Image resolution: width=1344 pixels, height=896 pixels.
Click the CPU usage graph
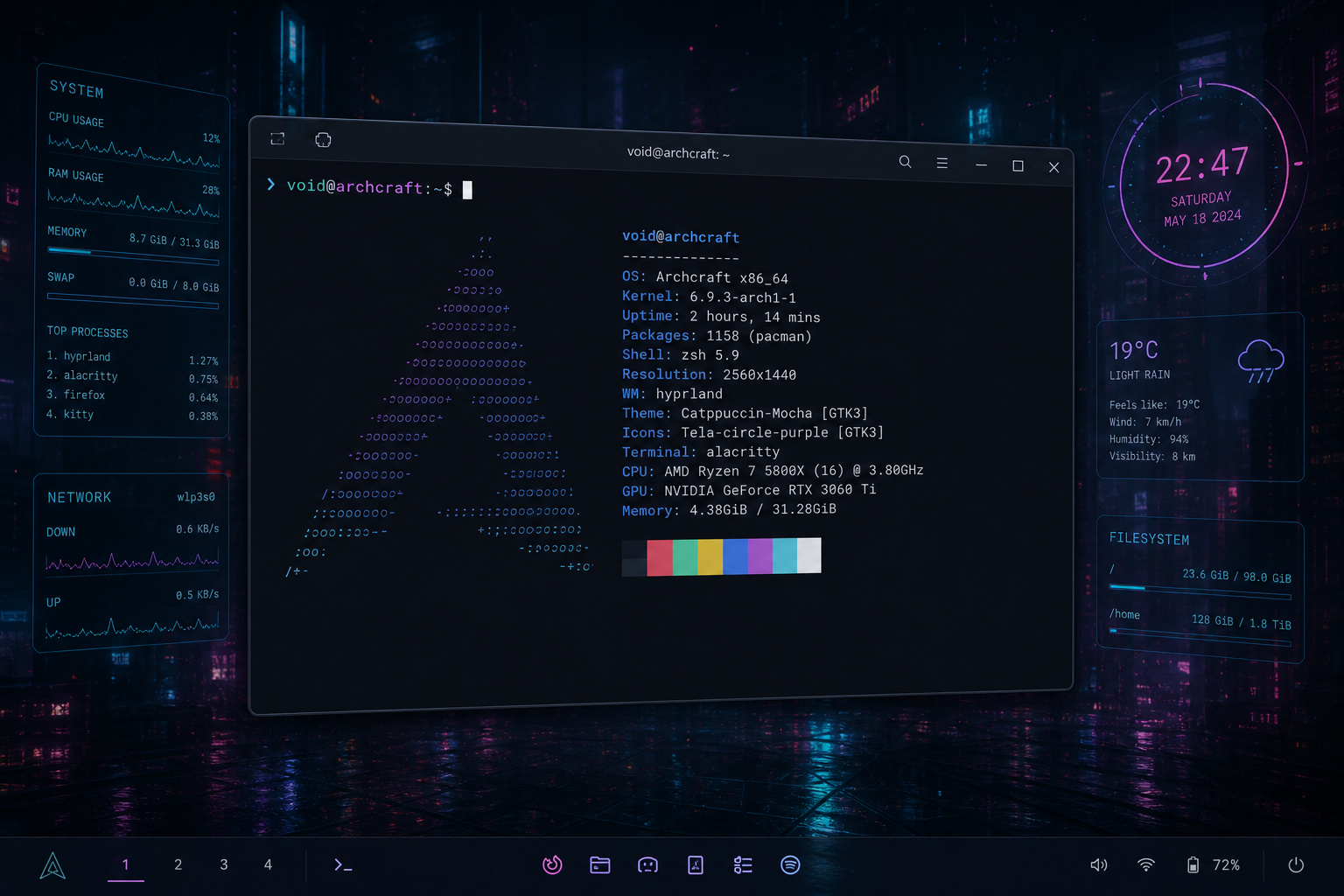pyautogui.click(x=134, y=152)
